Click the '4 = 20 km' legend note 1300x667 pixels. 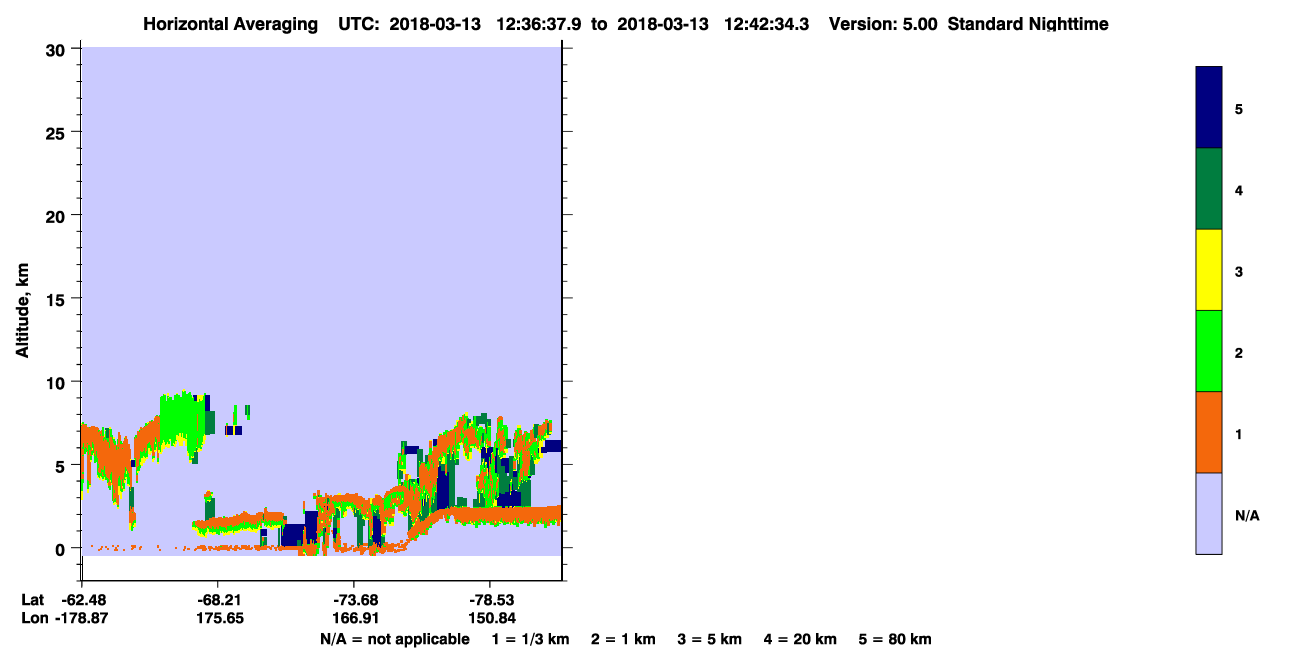(x=801, y=639)
